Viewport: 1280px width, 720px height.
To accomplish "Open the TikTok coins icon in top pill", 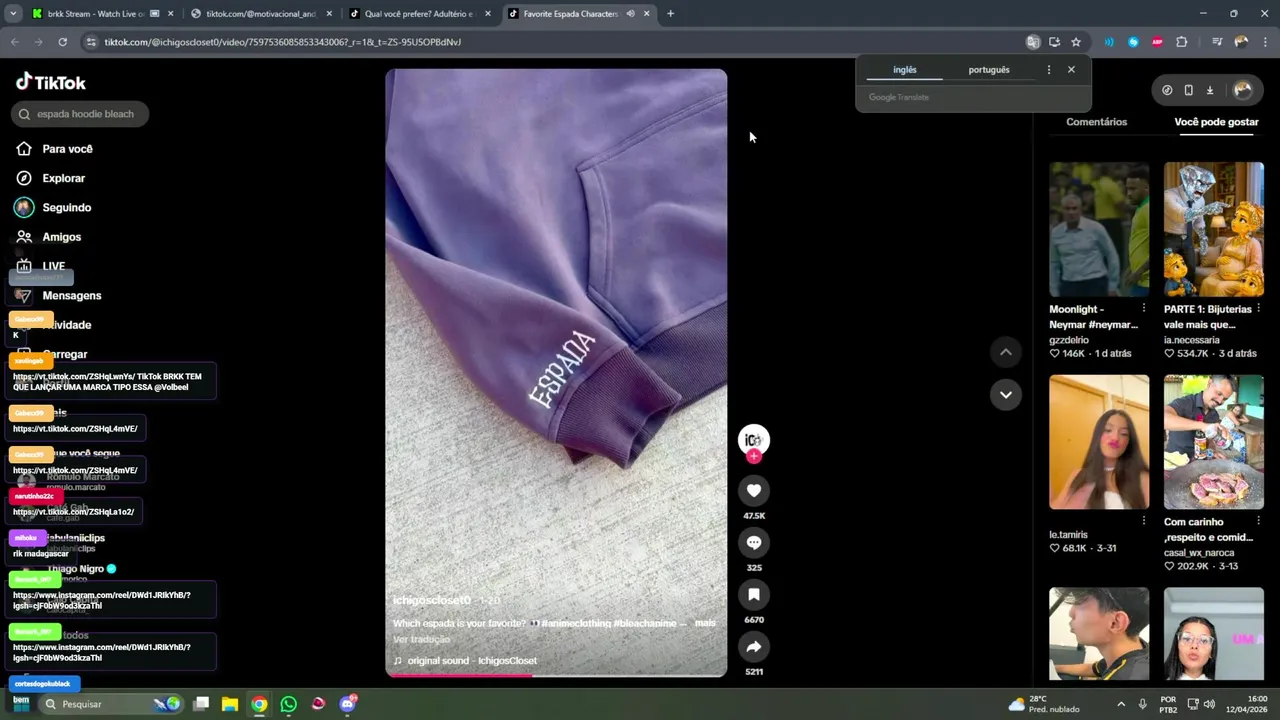I will click(1167, 90).
